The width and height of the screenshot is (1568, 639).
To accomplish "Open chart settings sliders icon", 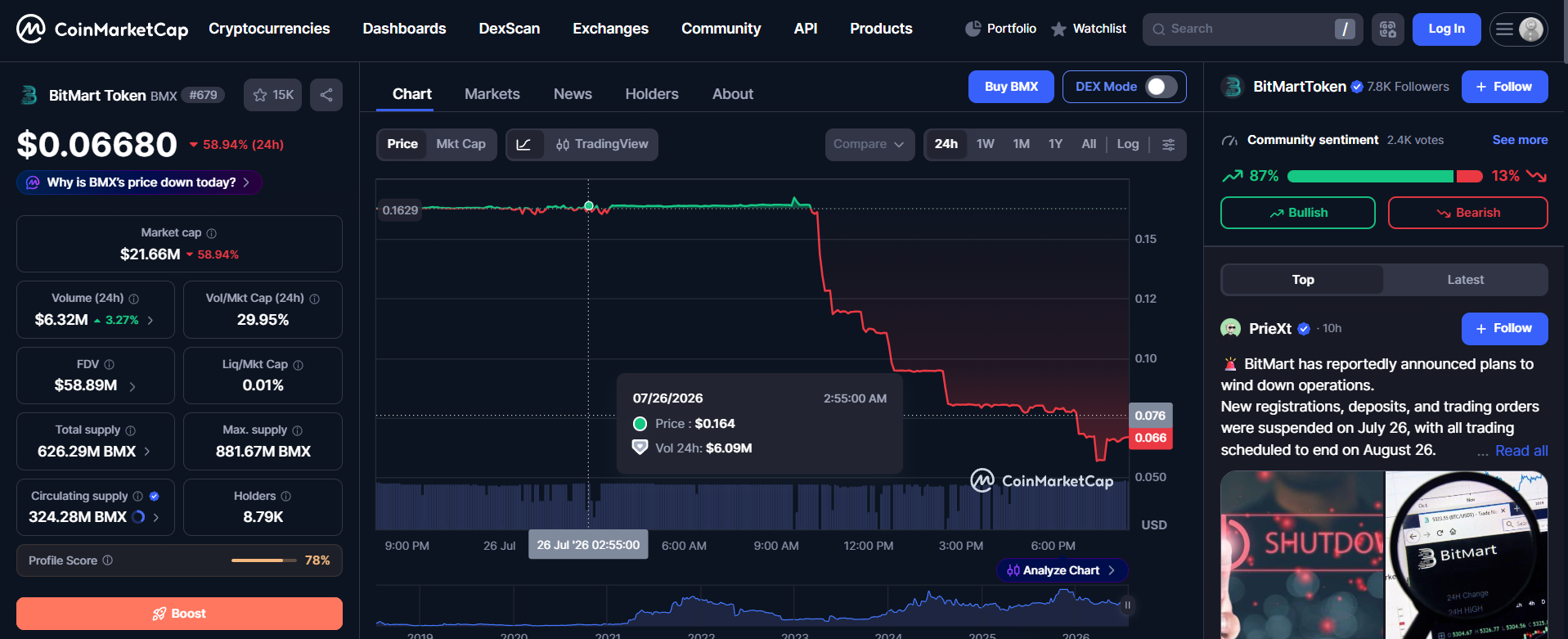I will (x=1169, y=145).
